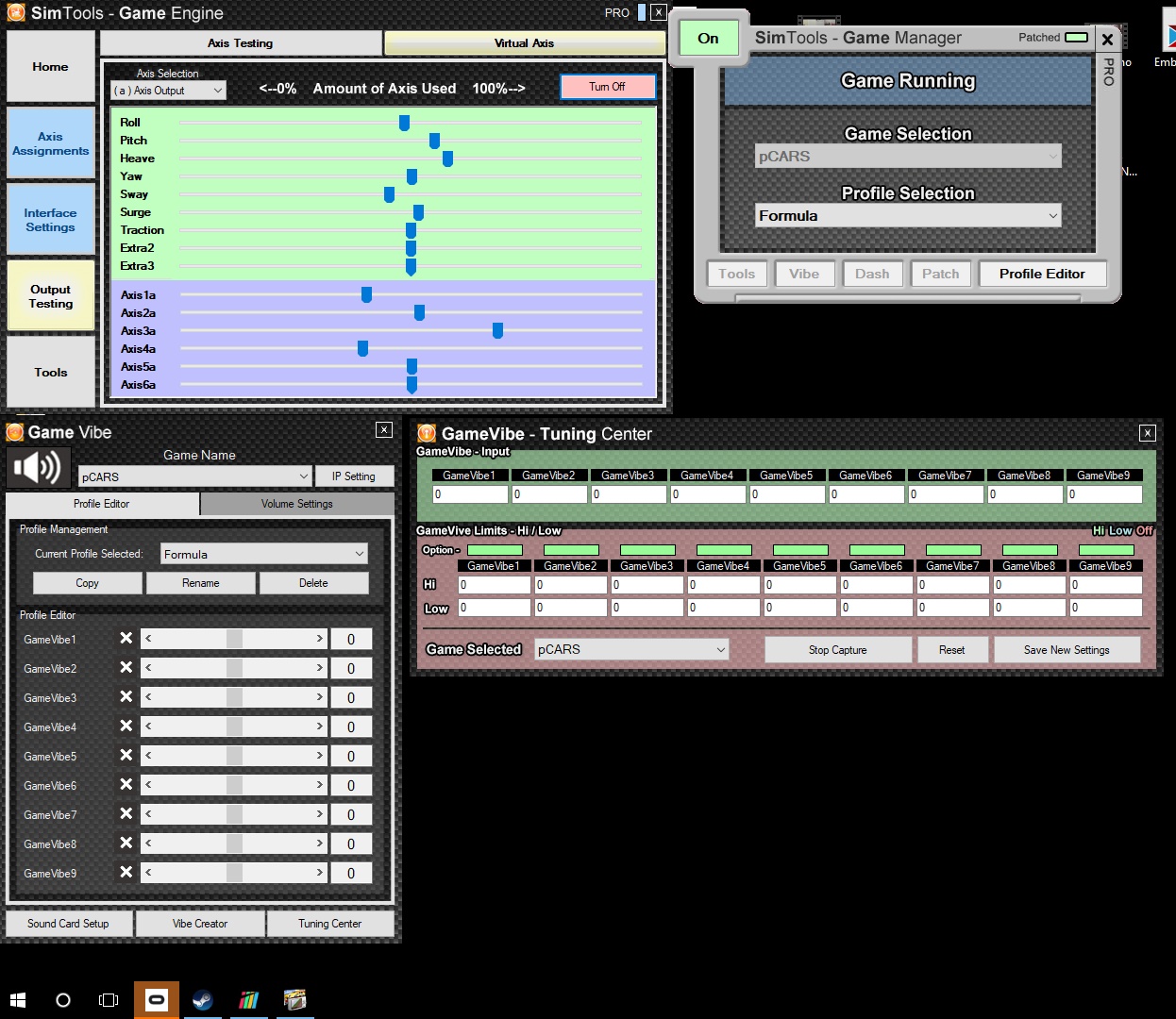The width and height of the screenshot is (1176, 1019).
Task: Open Cortana search circle in taskbar
Action: point(63,1000)
